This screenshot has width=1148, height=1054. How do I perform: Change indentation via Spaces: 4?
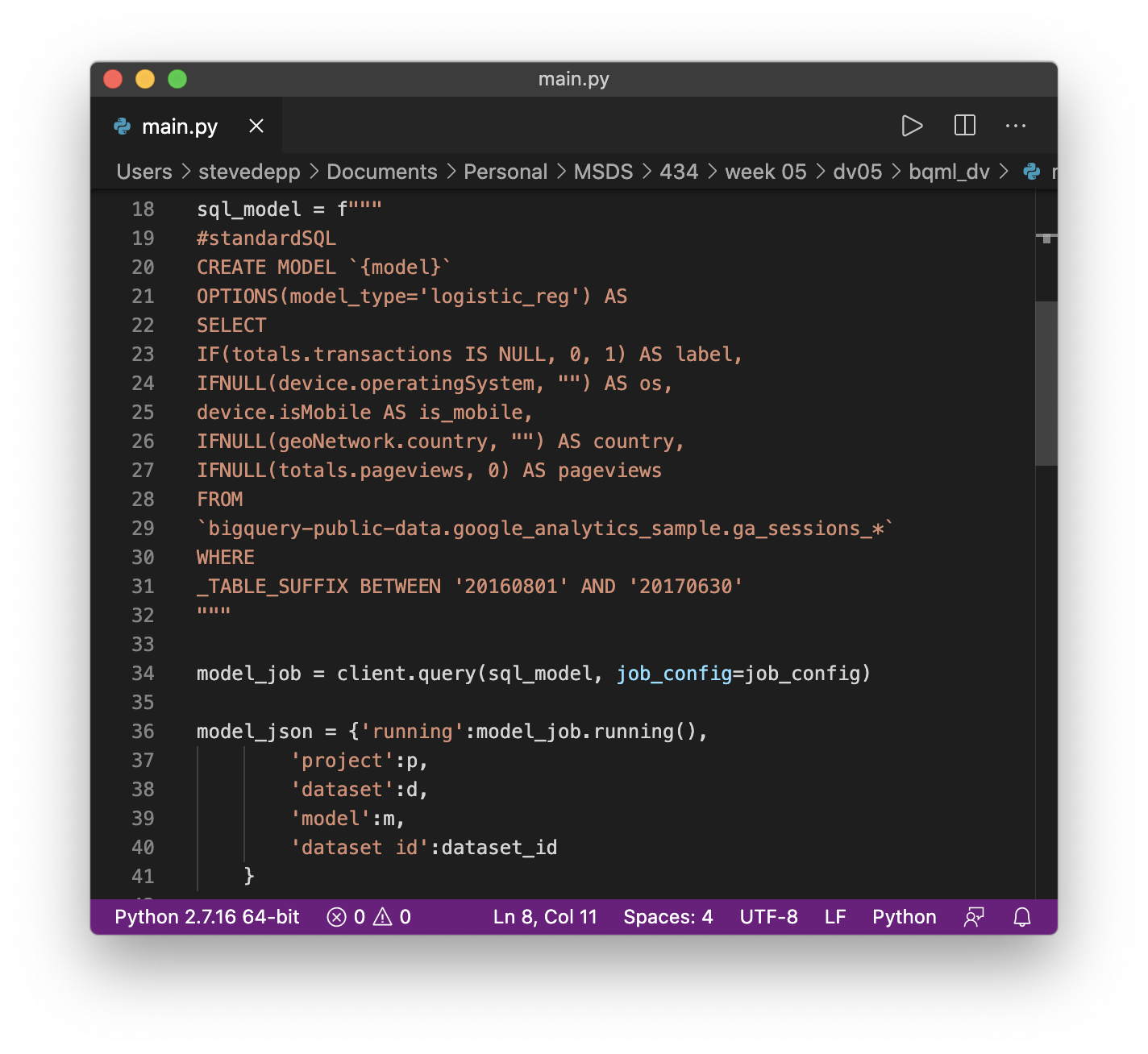click(668, 917)
